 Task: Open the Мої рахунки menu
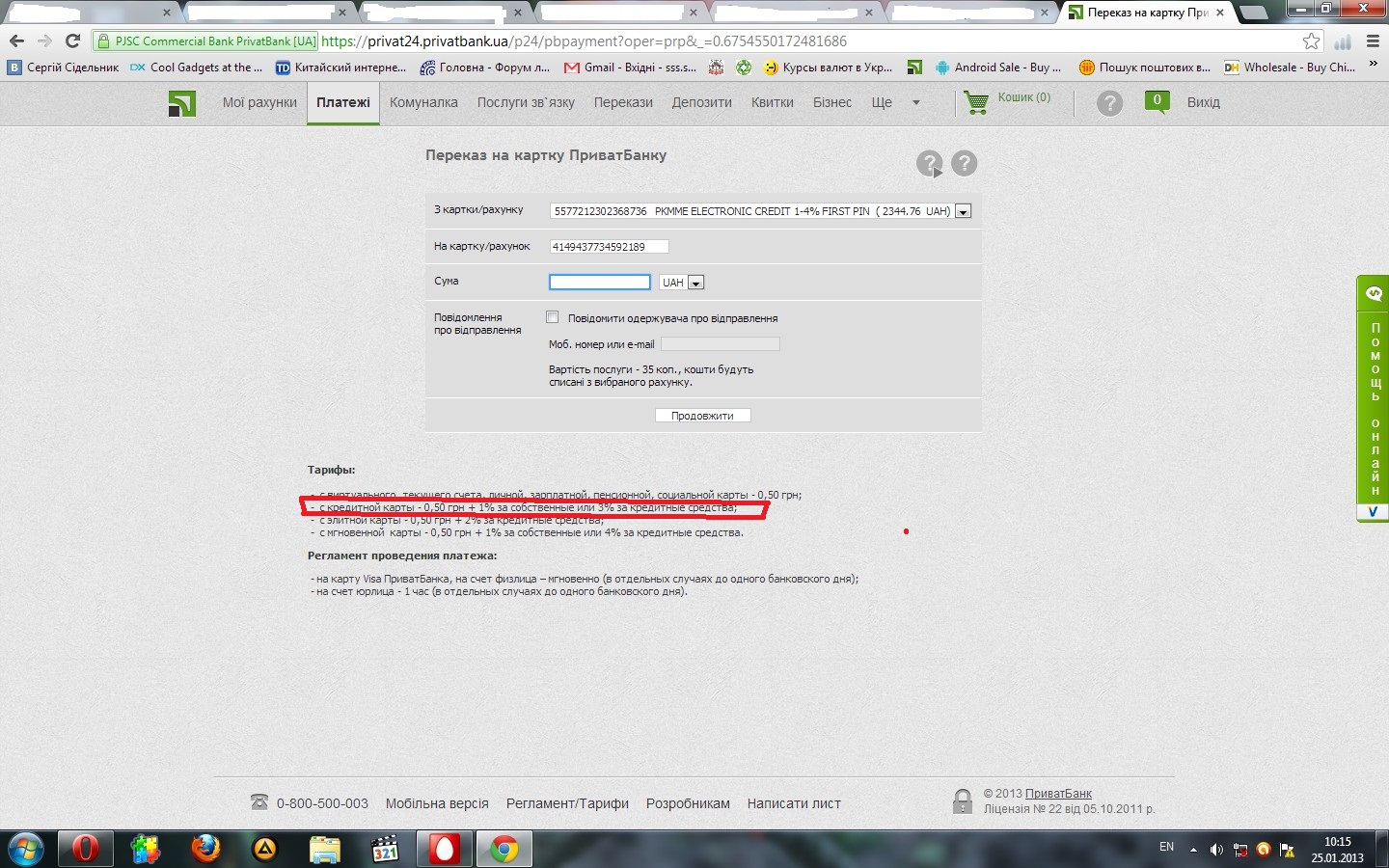tap(259, 102)
